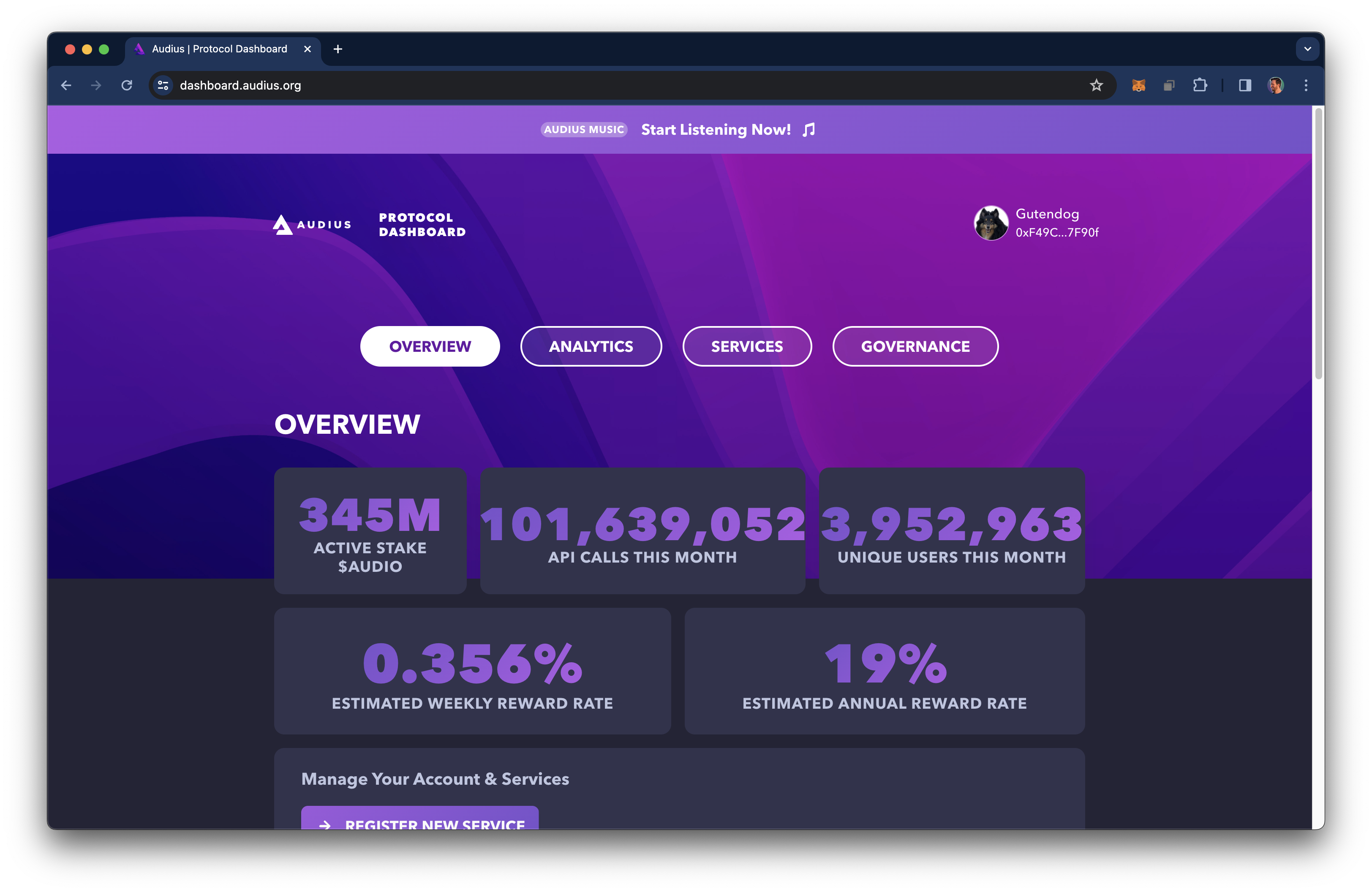Click the Start Listening Now! link
This screenshot has height=892, width=1372.
(716, 130)
